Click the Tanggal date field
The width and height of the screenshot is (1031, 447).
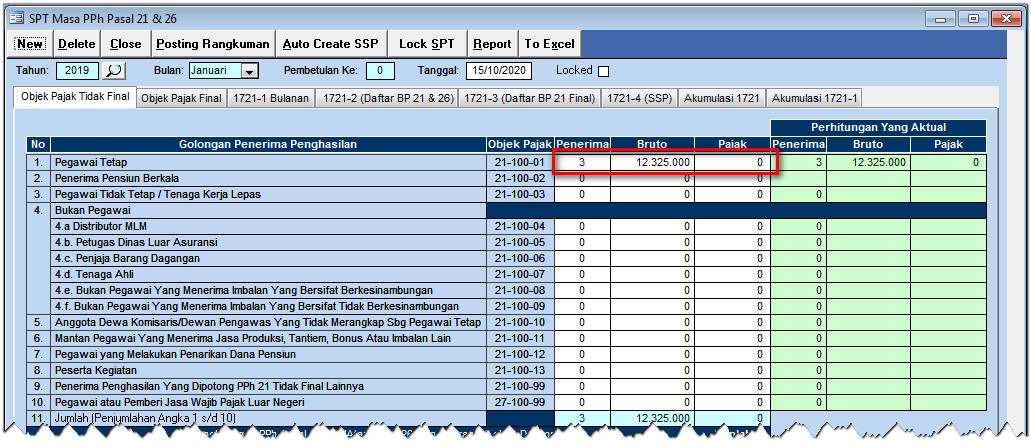coord(498,71)
